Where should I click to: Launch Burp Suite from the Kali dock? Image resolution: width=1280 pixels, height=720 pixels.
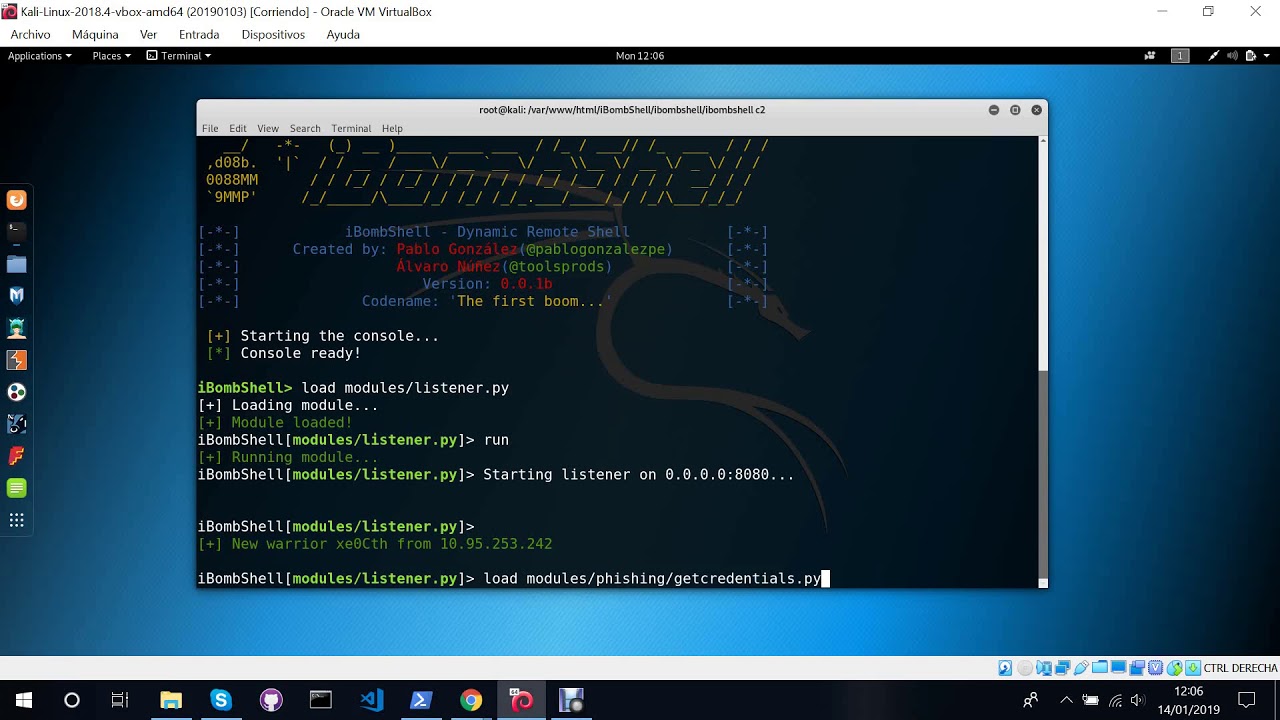pos(16,360)
